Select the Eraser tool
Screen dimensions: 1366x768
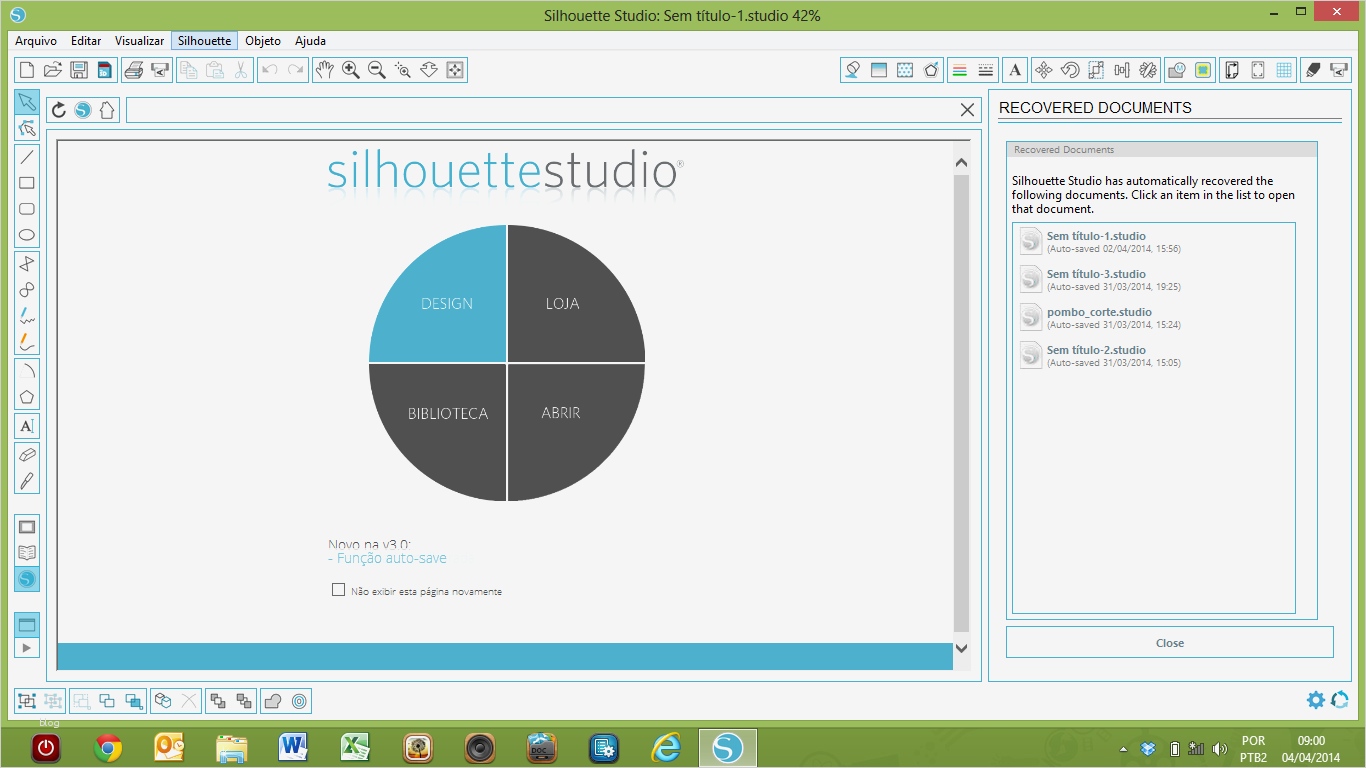tap(27, 453)
